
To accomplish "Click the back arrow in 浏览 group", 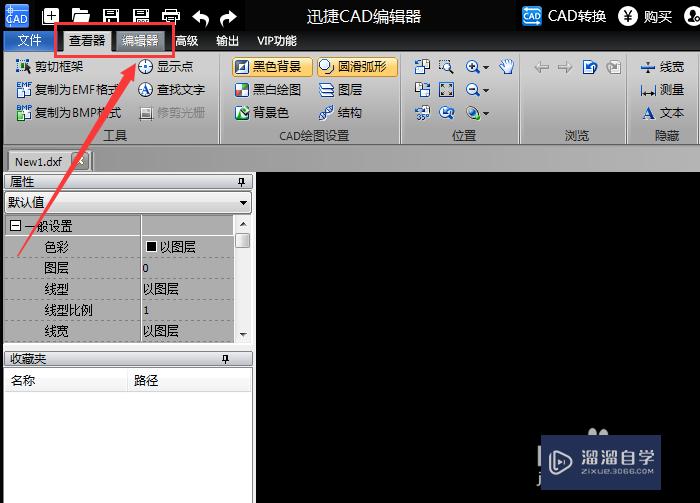I will (542, 67).
